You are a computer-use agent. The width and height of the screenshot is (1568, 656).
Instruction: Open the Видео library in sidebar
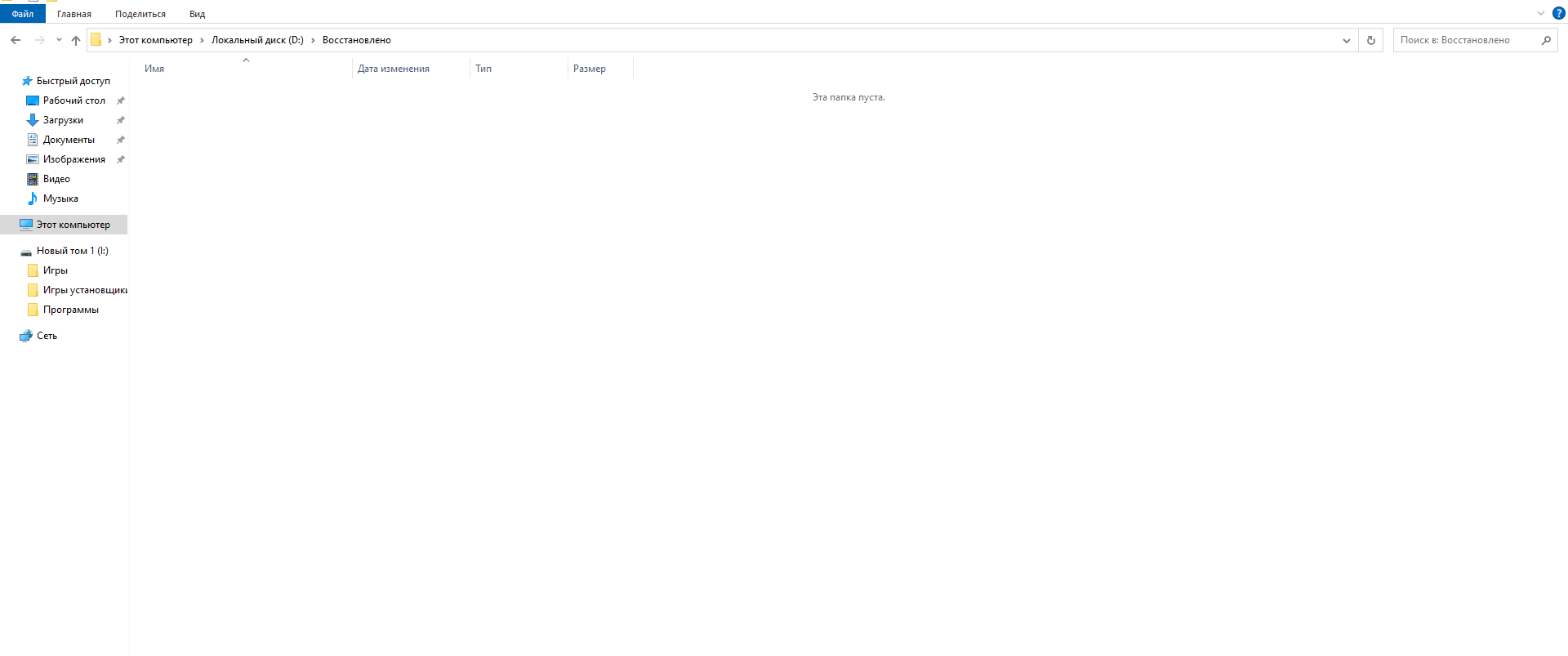[56, 179]
